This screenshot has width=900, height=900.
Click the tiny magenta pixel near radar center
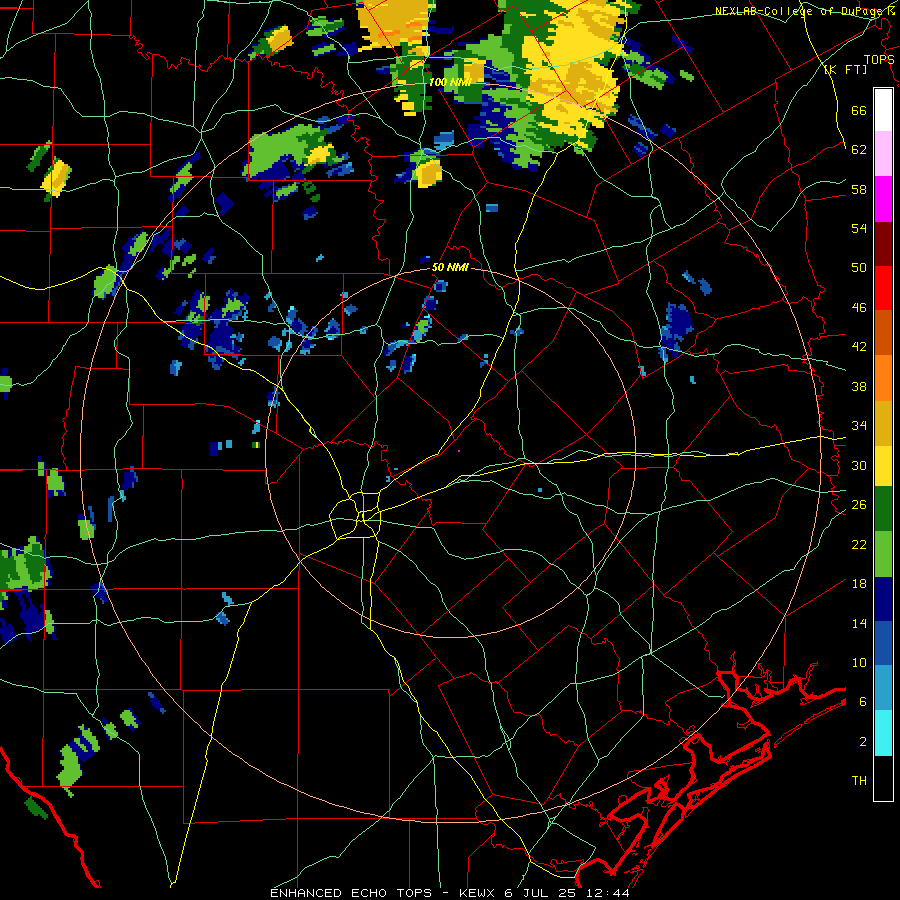(x=459, y=451)
